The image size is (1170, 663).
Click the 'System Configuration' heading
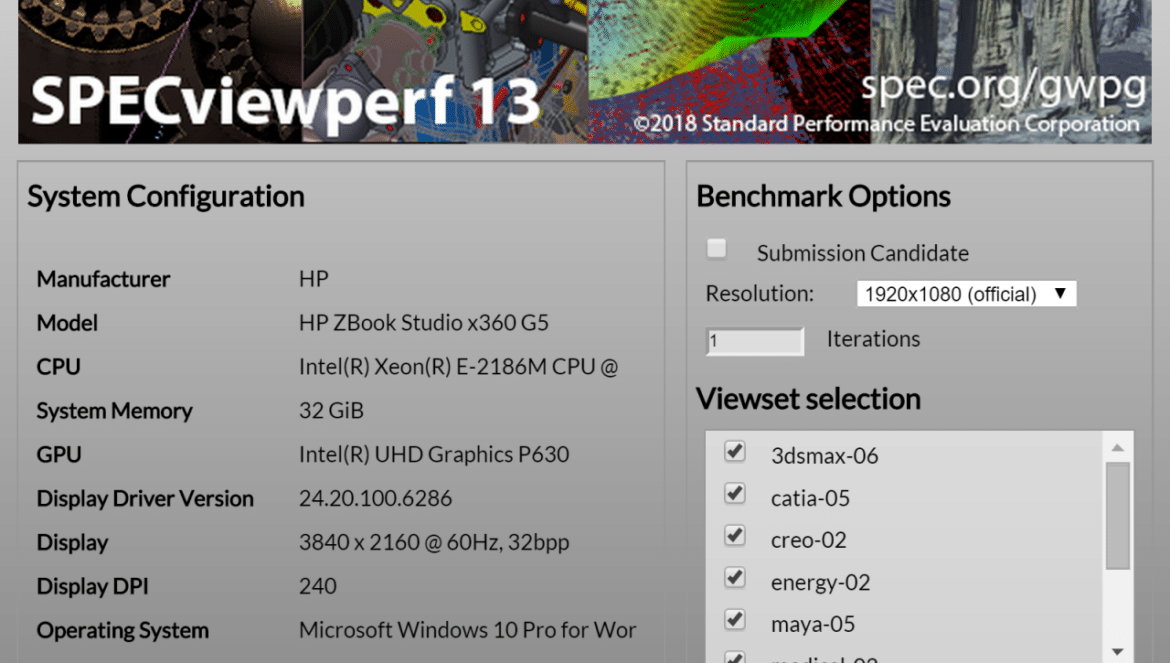click(x=166, y=197)
